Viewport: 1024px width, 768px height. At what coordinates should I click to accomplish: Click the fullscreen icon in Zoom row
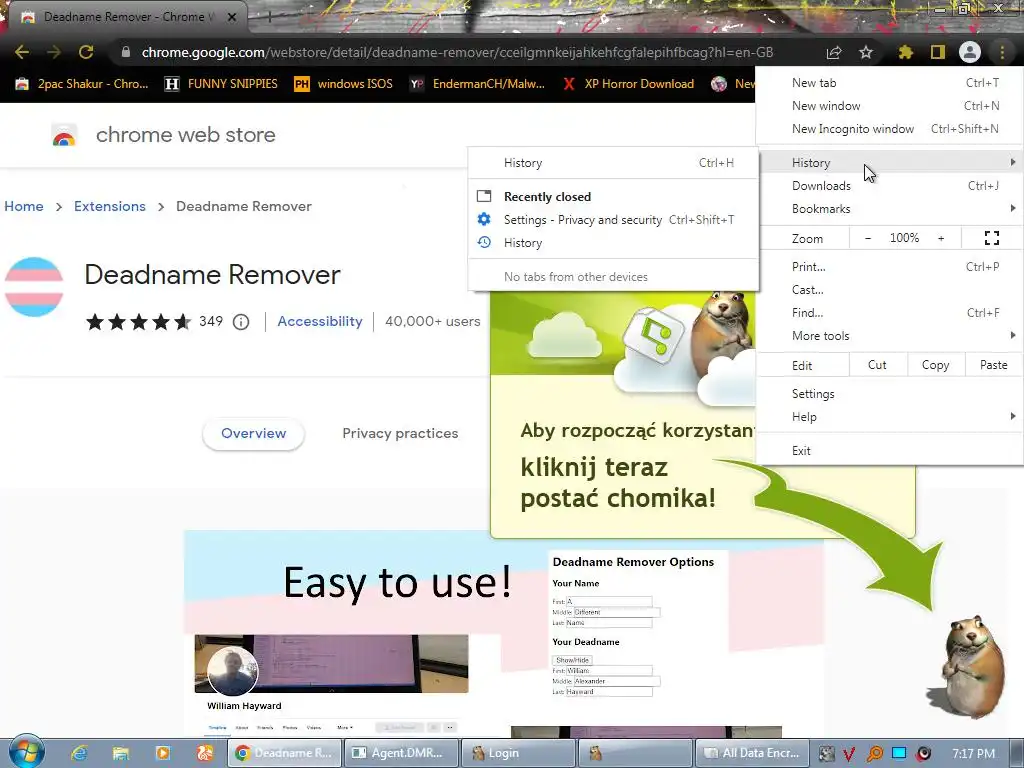click(991, 238)
